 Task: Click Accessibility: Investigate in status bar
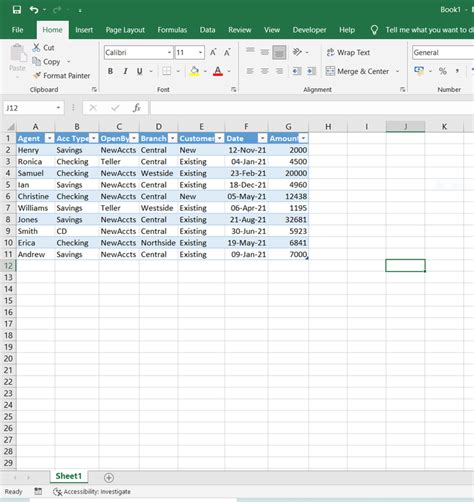(x=92, y=491)
